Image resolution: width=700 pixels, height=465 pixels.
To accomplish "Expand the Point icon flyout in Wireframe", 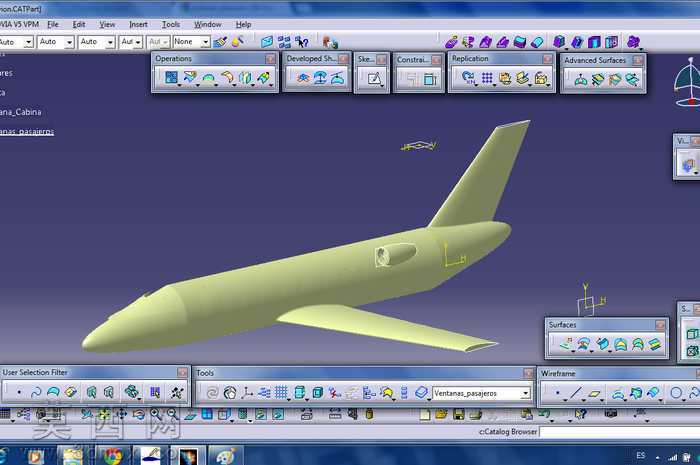I will click(x=565, y=399).
